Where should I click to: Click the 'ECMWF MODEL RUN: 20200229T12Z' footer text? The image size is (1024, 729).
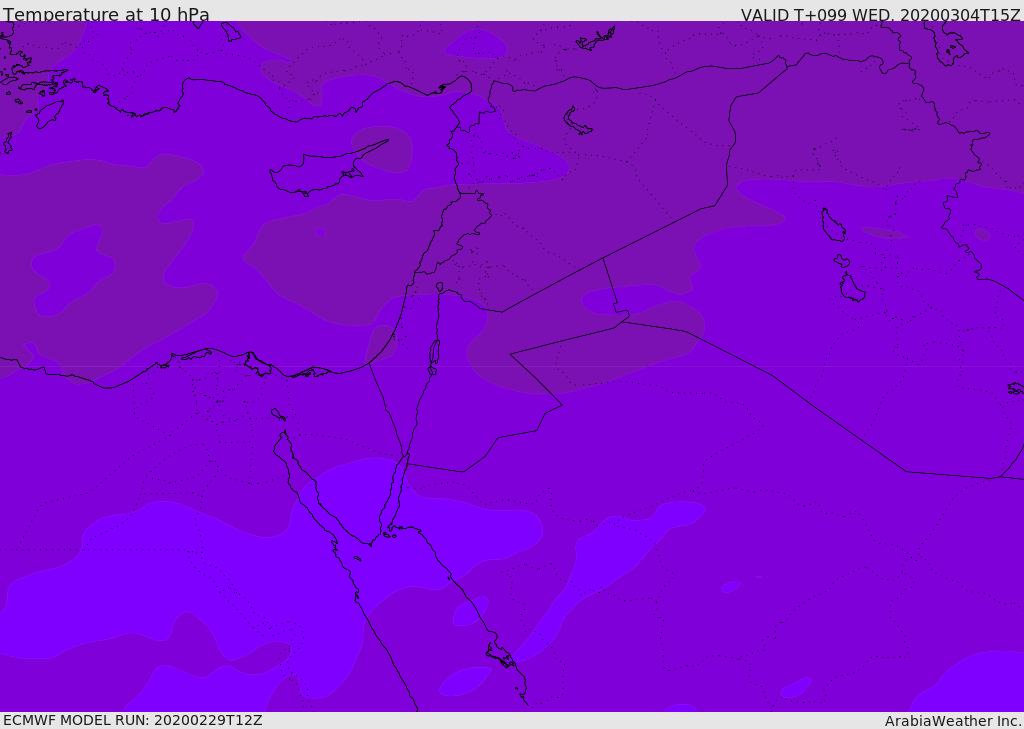point(133,720)
